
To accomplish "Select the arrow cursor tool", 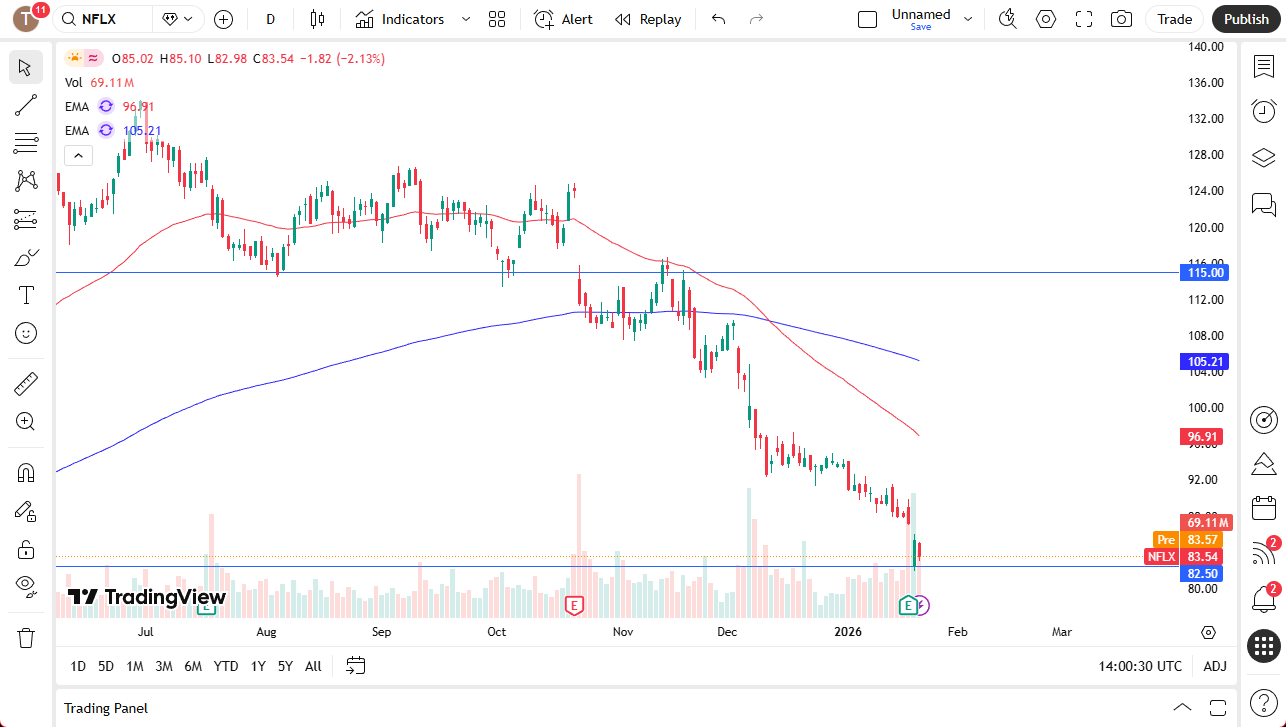I will pyautogui.click(x=26, y=67).
